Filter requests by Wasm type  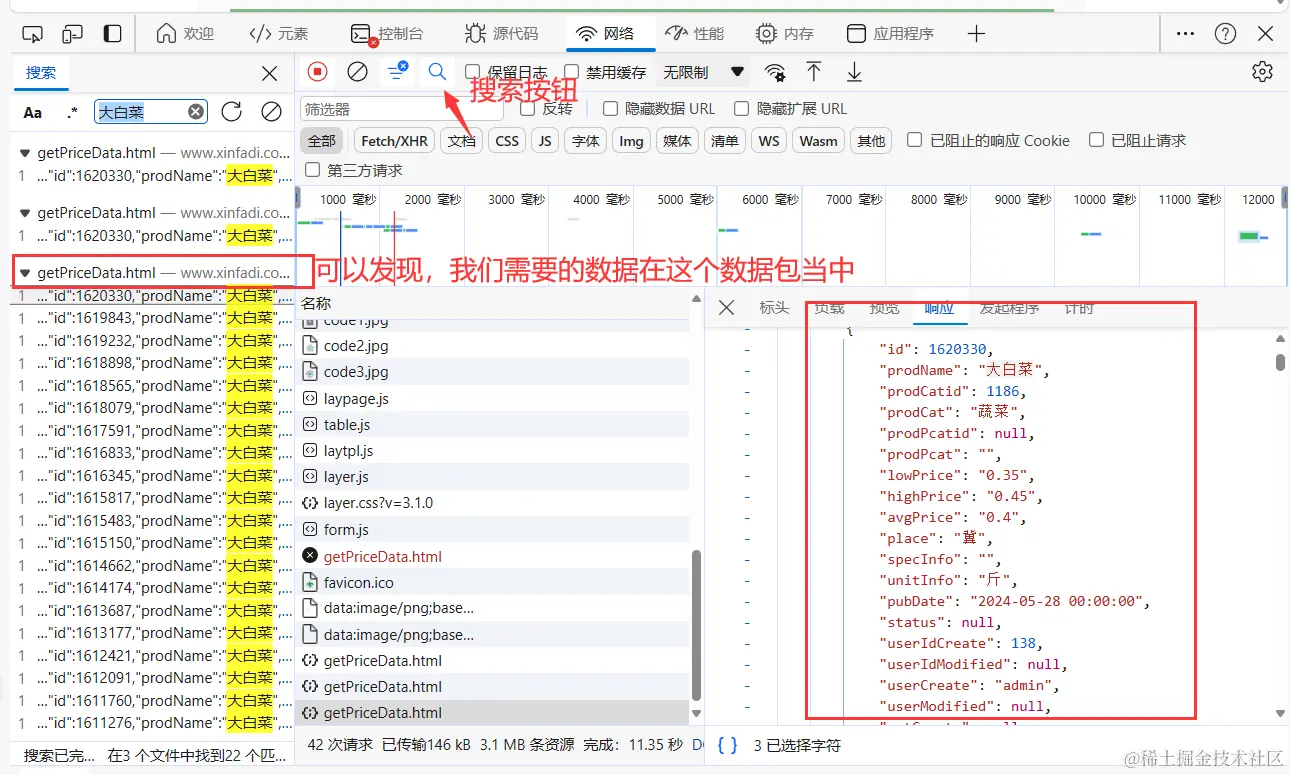pos(818,141)
